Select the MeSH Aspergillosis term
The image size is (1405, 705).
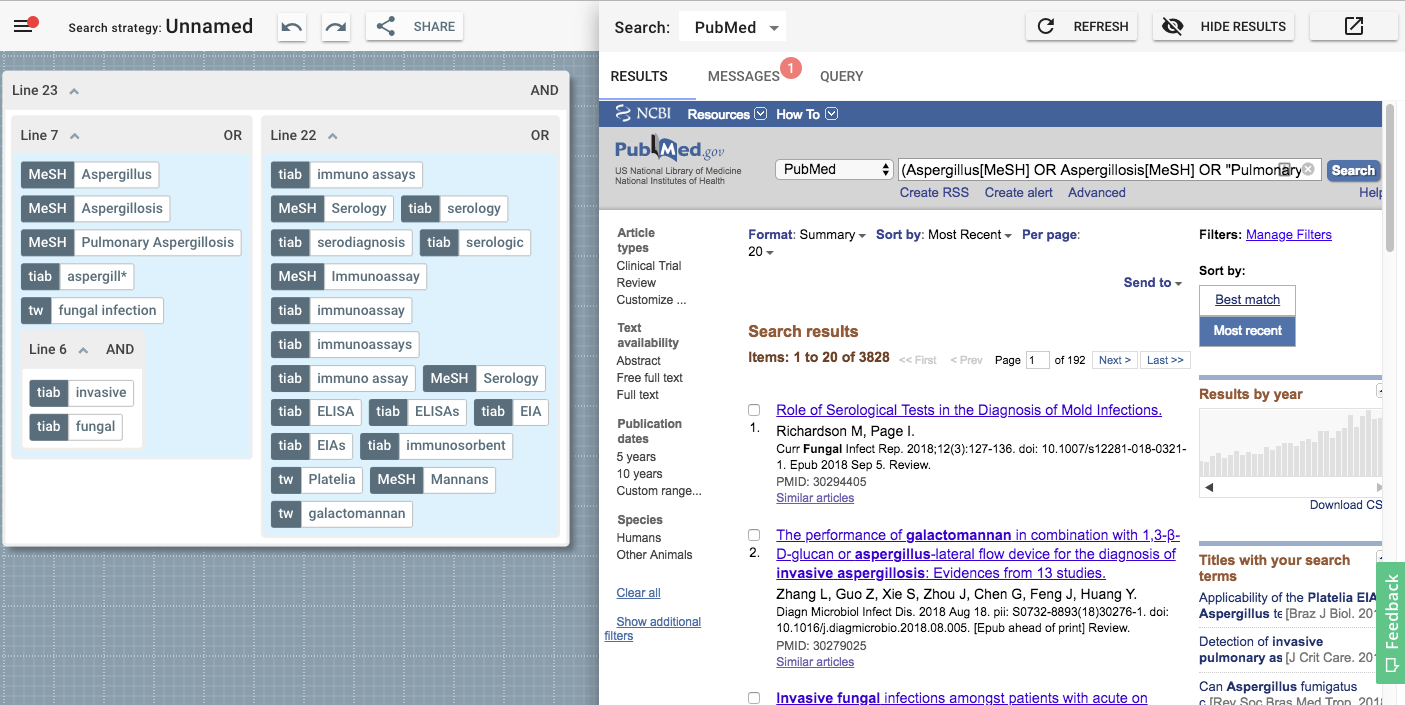pos(95,208)
